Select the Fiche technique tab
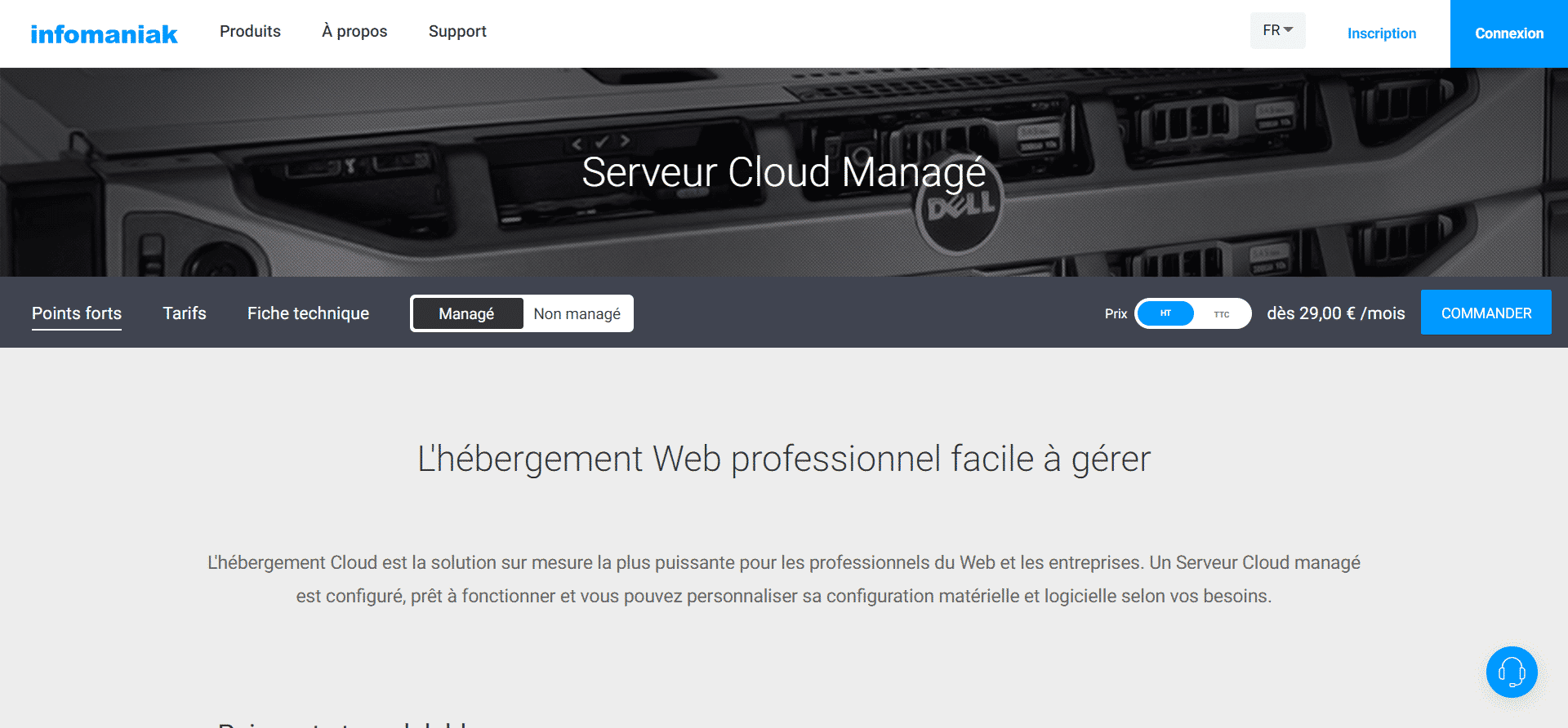1568x728 pixels. click(x=308, y=313)
